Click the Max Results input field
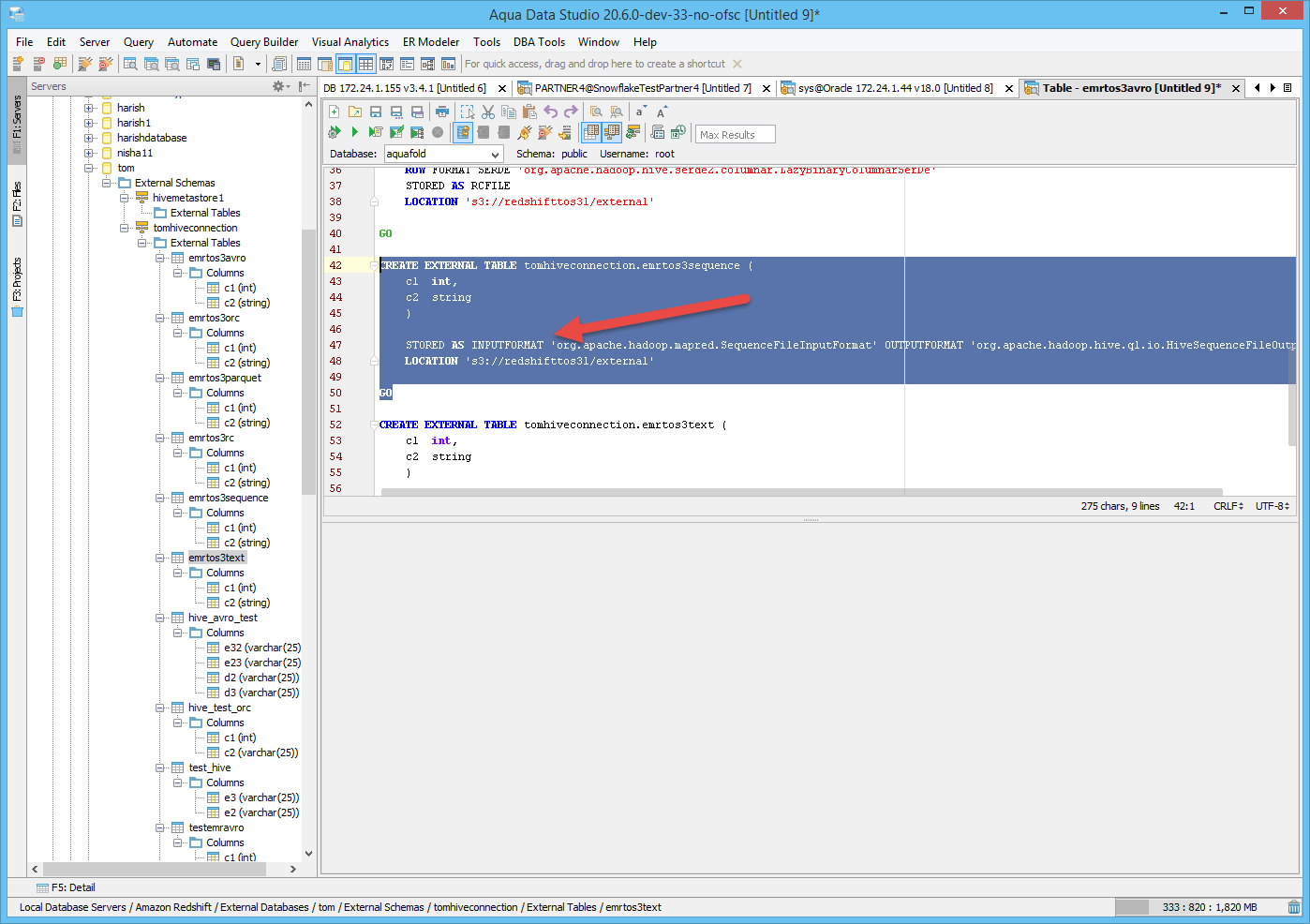This screenshot has height=924, width=1310. click(736, 134)
